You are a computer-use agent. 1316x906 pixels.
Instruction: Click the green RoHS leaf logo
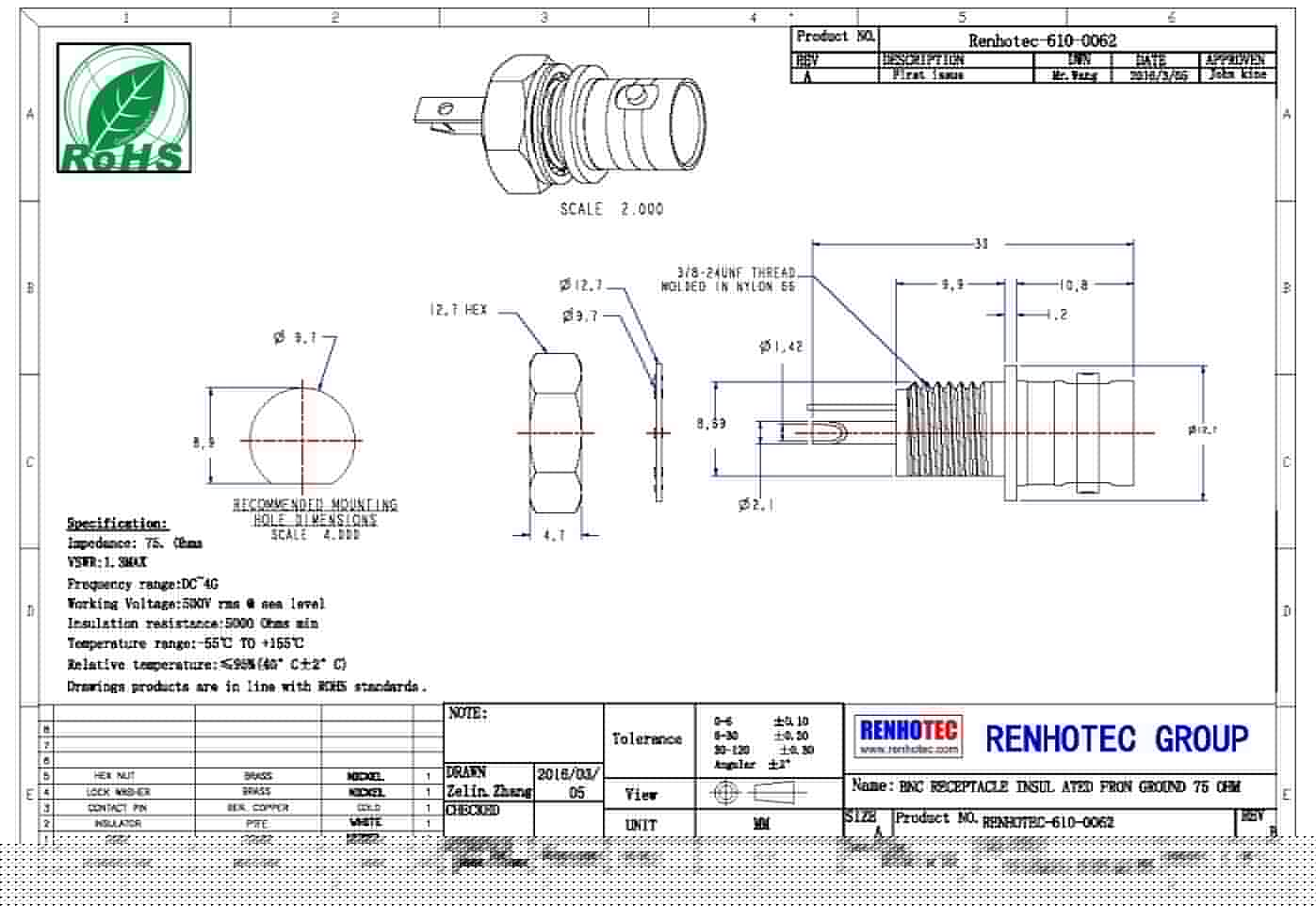[x=123, y=108]
